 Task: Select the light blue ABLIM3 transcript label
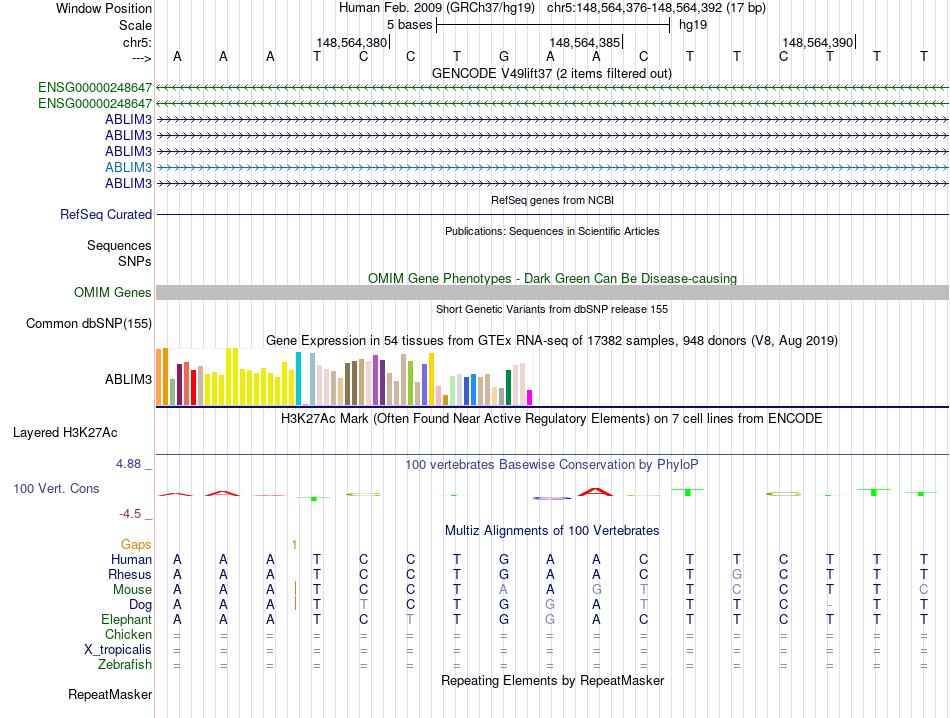point(128,167)
